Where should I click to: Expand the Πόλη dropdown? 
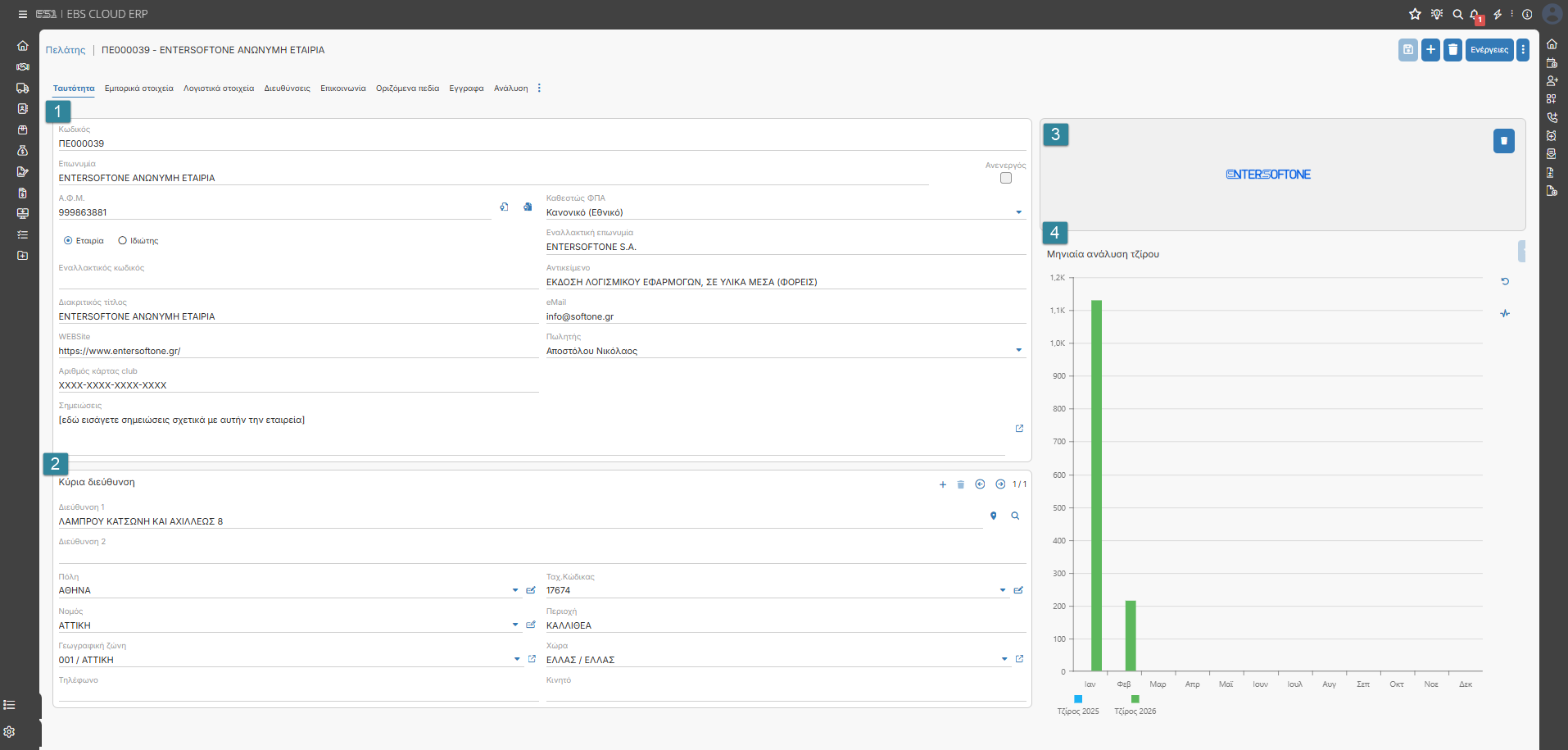pyautogui.click(x=515, y=590)
